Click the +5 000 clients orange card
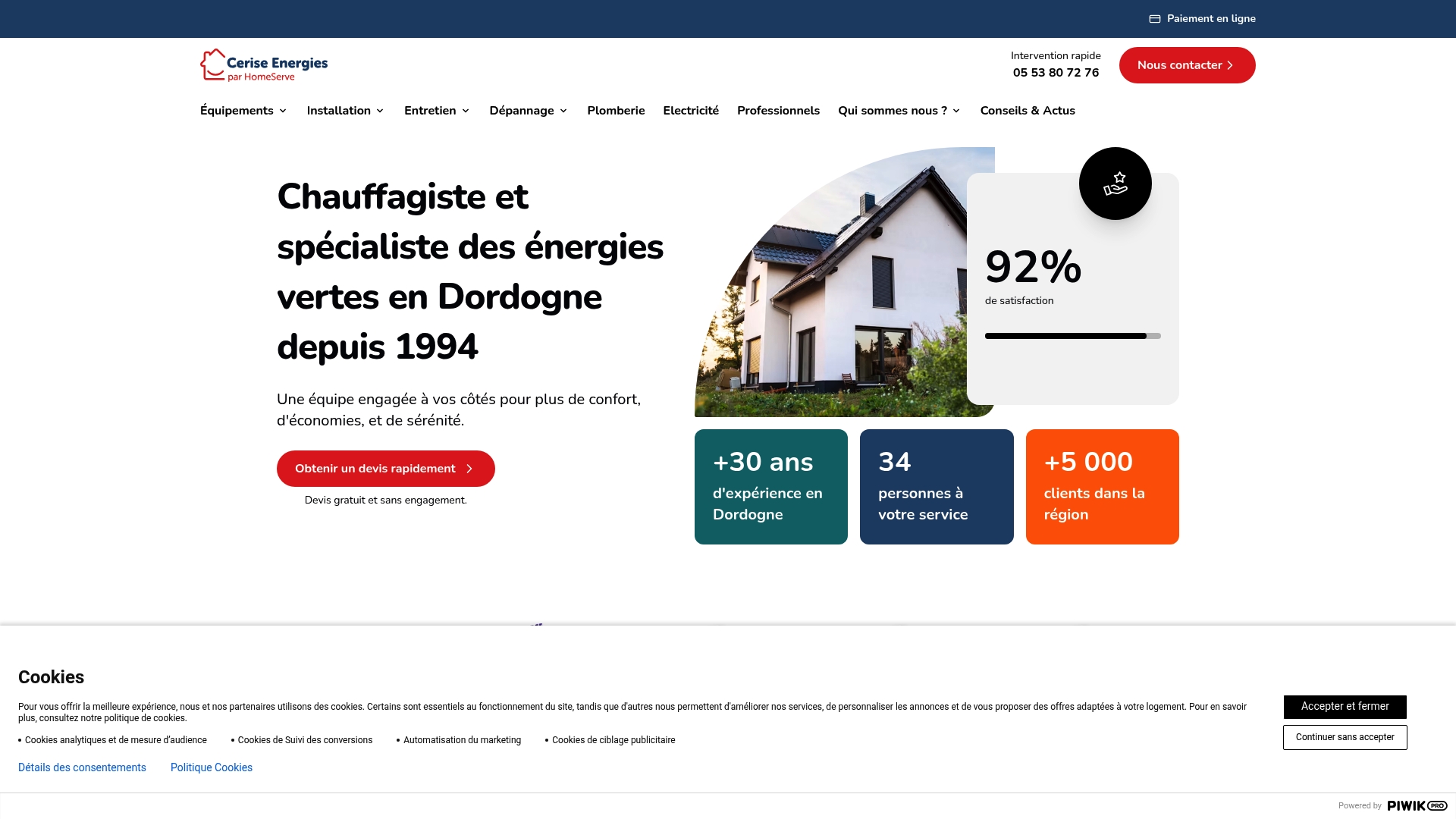The image size is (1456, 819). [x=1102, y=487]
